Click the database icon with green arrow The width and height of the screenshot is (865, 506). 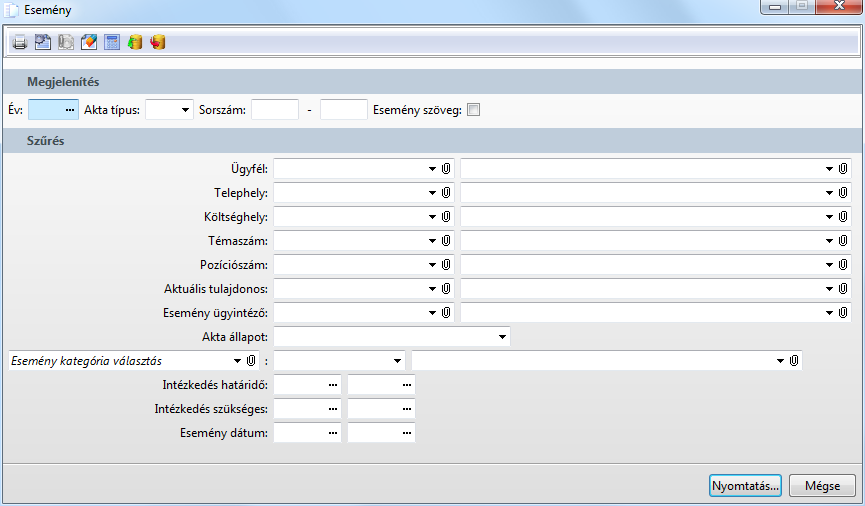pyautogui.click(x=135, y=42)
